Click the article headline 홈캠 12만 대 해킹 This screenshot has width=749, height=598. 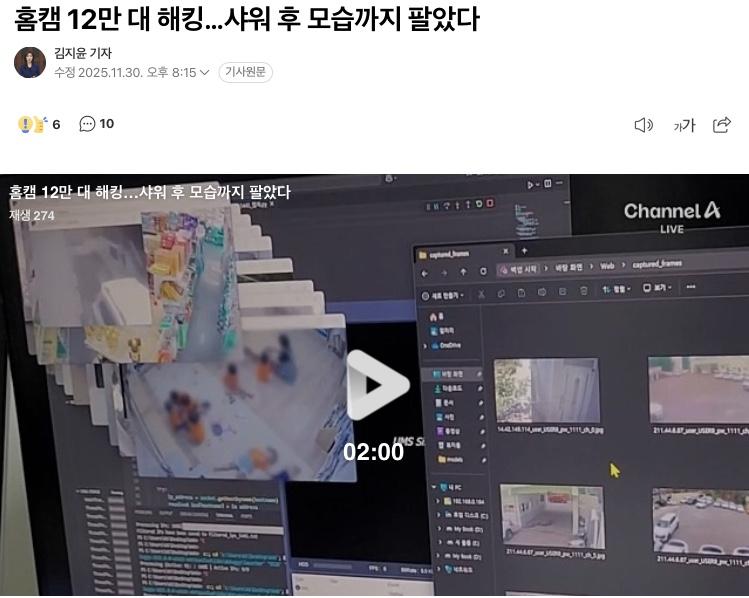246,20
